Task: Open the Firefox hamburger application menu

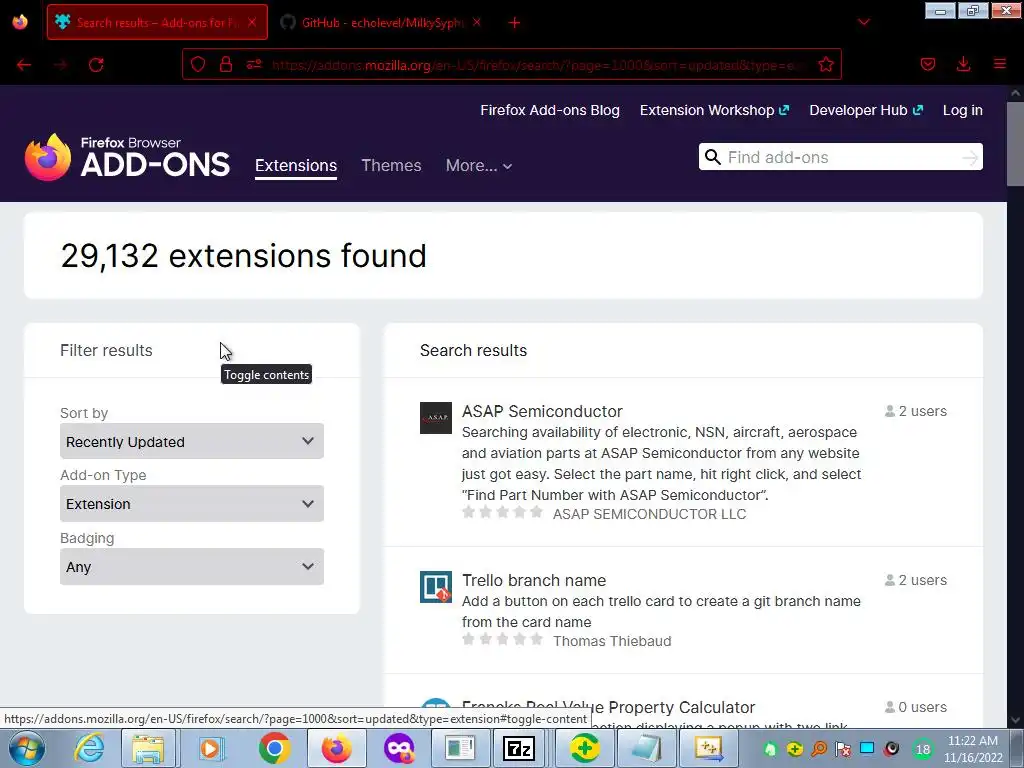Action: coord(999,64)
